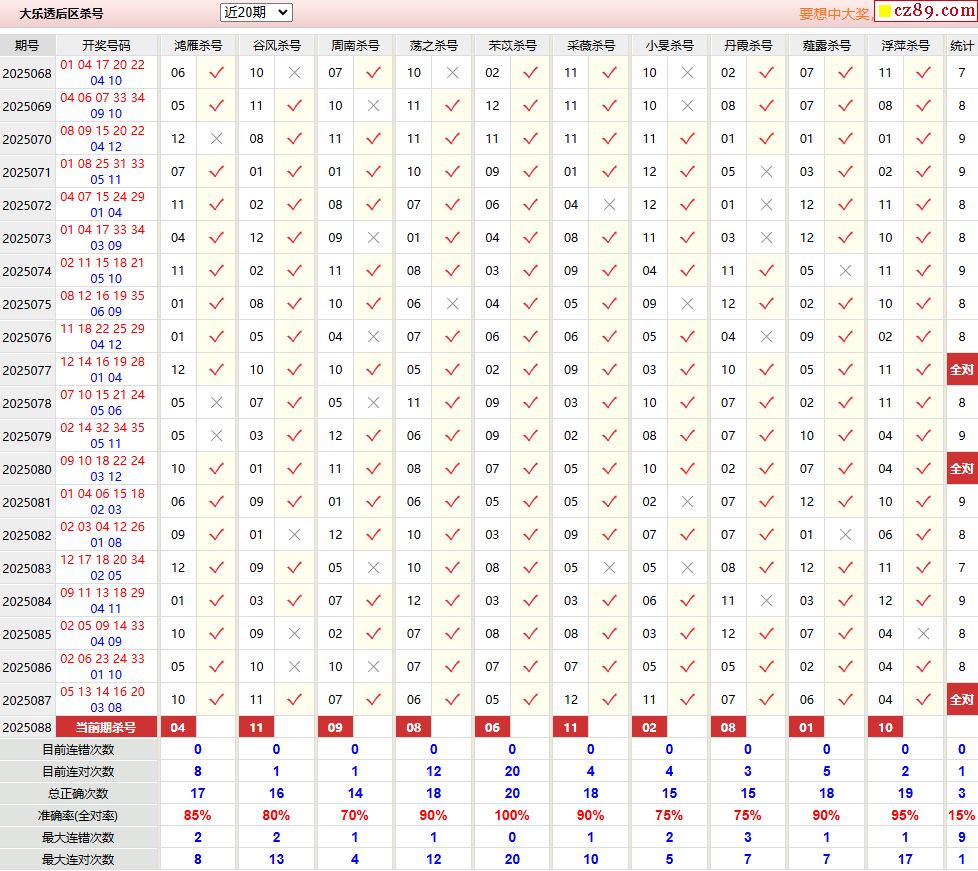Click the 浮萍杀号 column header
This screenshot has width=978, height=871.
tap(905, 46)
